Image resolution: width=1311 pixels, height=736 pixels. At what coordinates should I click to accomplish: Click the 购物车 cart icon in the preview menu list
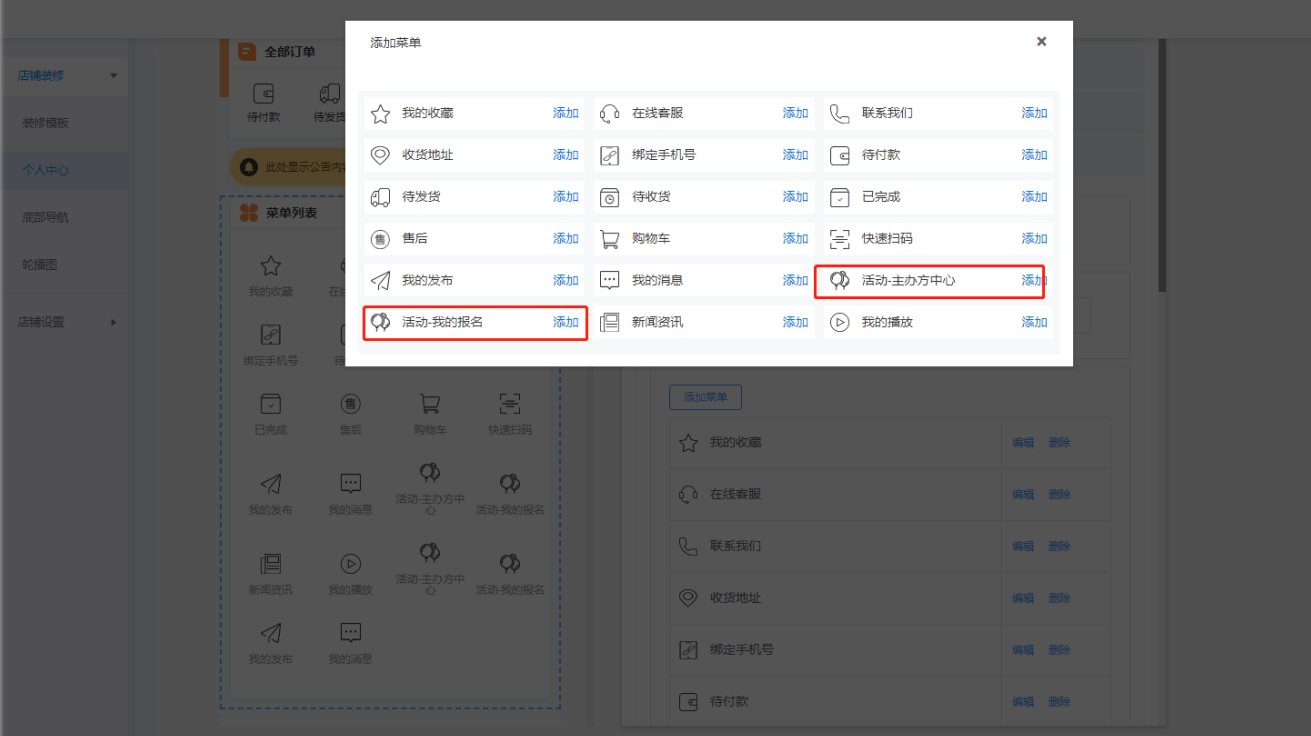point(430,404)
